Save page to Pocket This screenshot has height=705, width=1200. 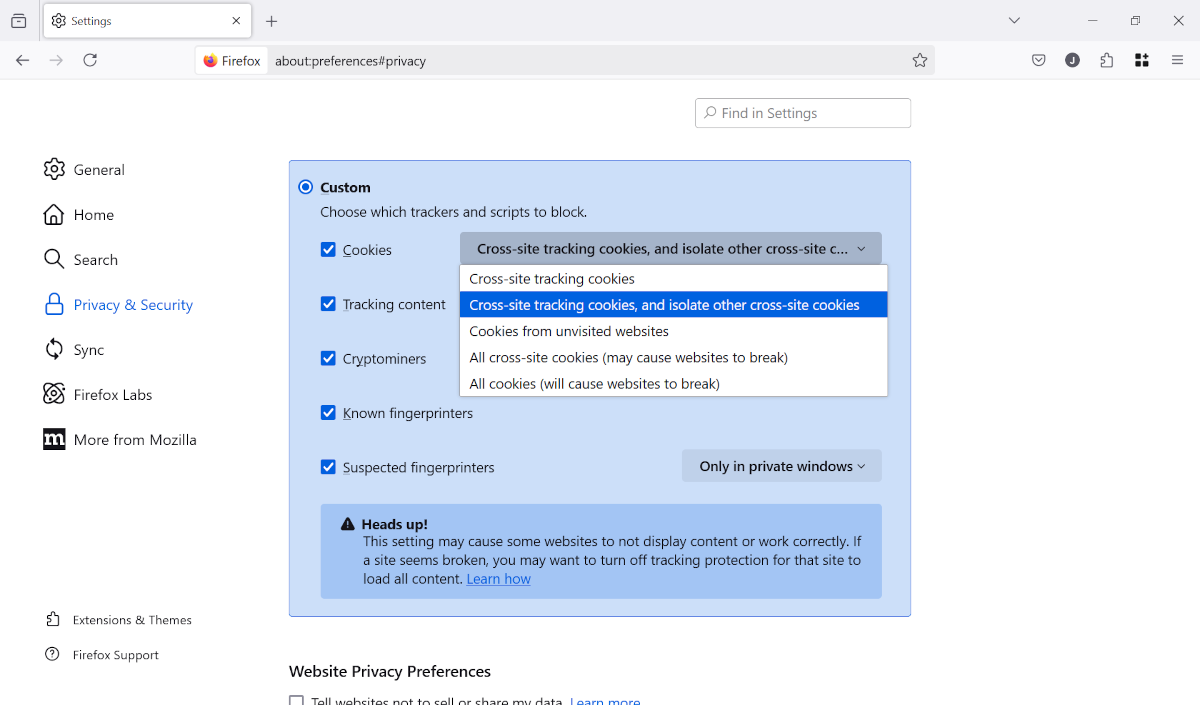pyautogui.click(x=1038, y=60)
